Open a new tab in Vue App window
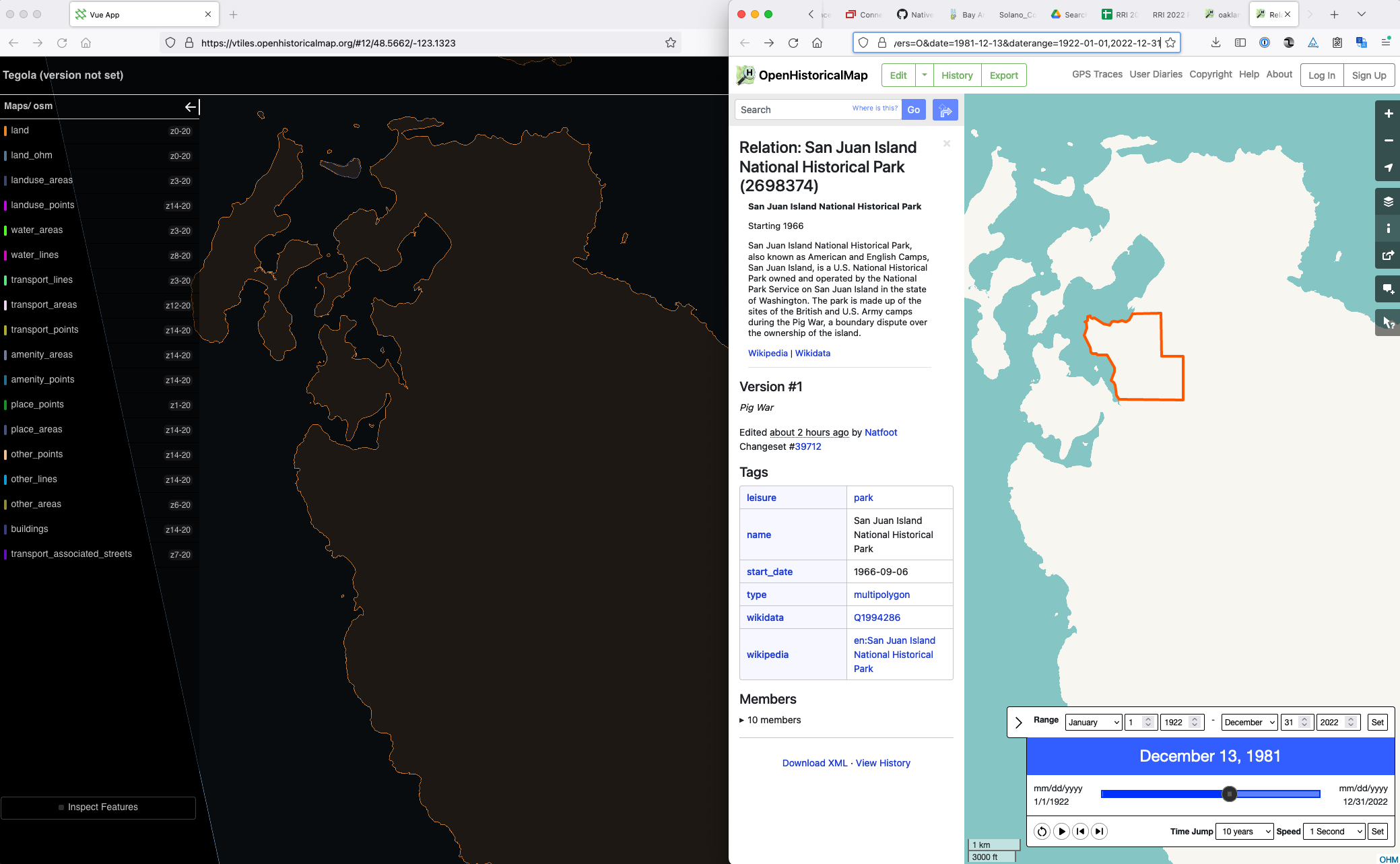The width and height of the screenshot is (1400, 864). [234, 14]
